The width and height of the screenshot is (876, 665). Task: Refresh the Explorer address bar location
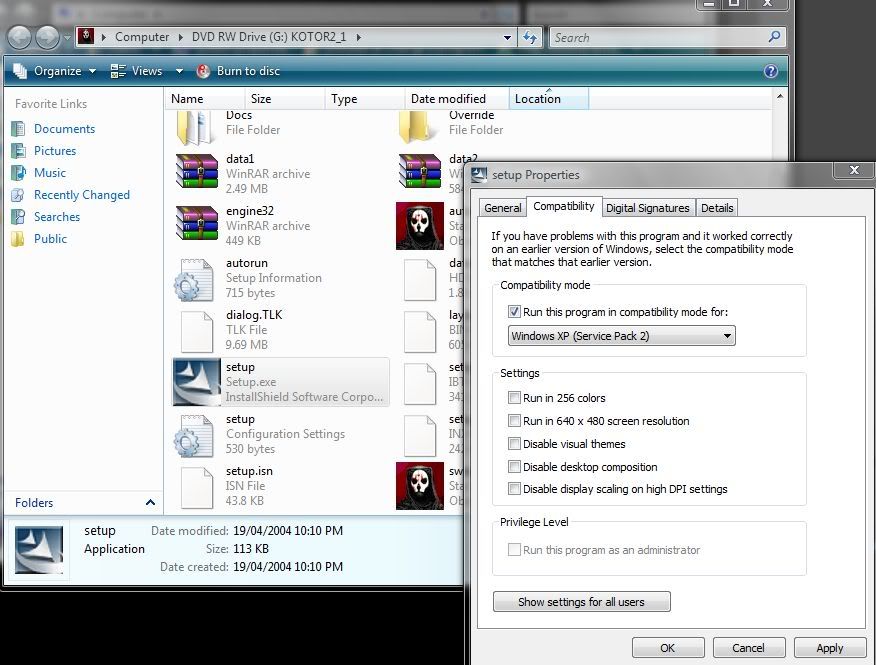tap(529, 37)
